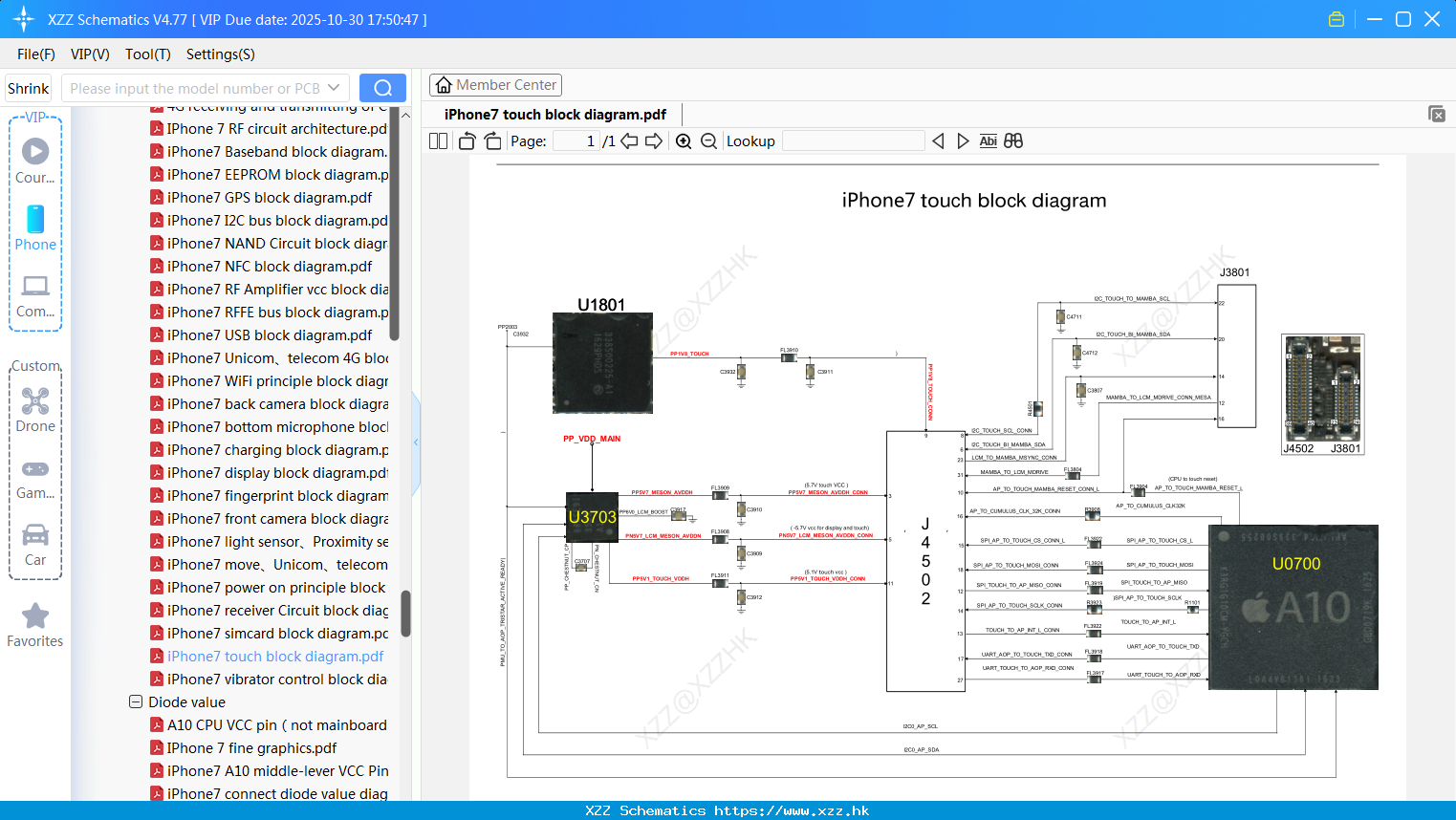The width and height of the screenshot is (1456, 820).
Task: Click the J4502 J3801 connector photo
Action: pos(1323,395)
